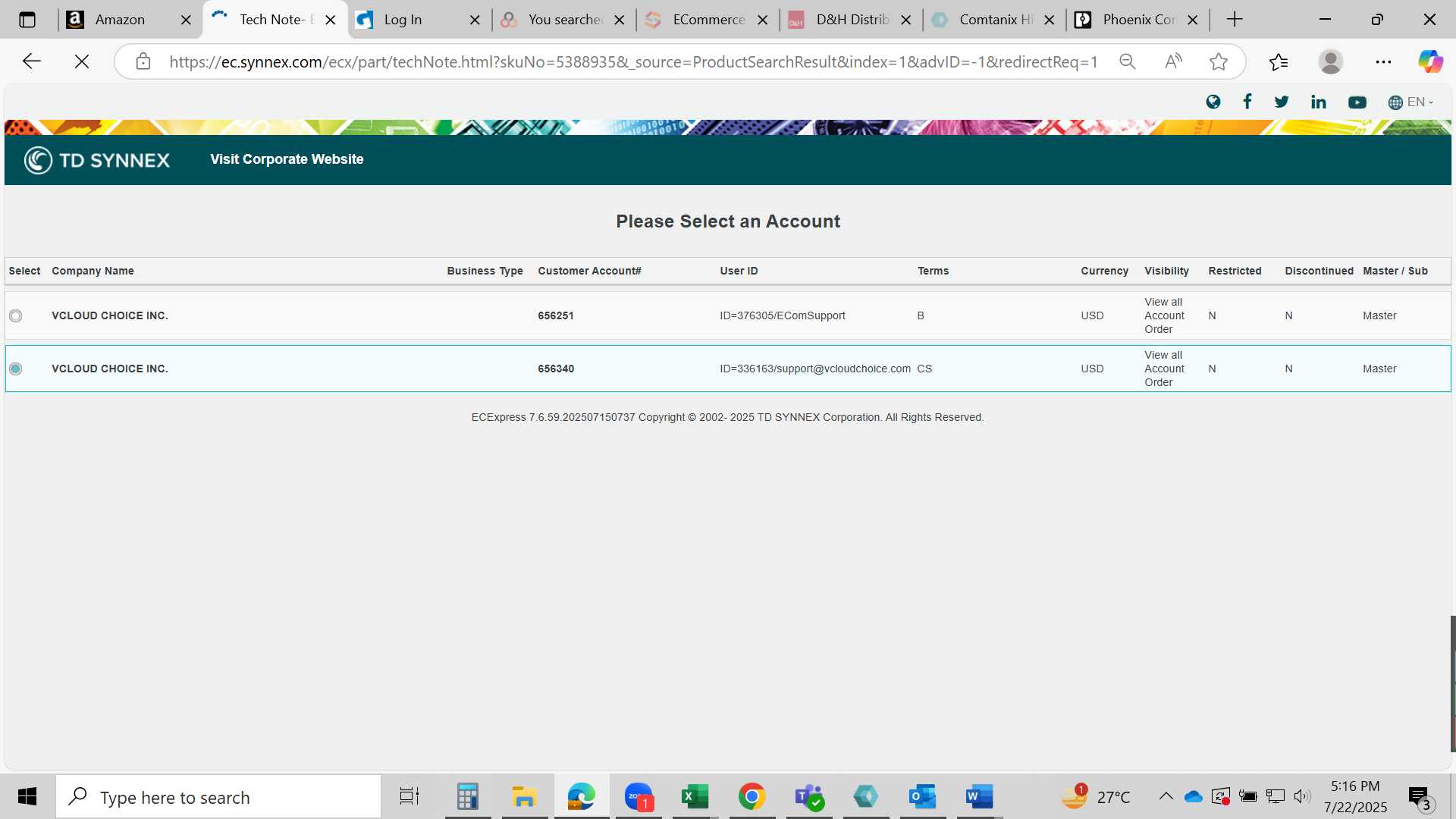
Task: Click the TD SYNNEX logo
Action: point(97,160)
